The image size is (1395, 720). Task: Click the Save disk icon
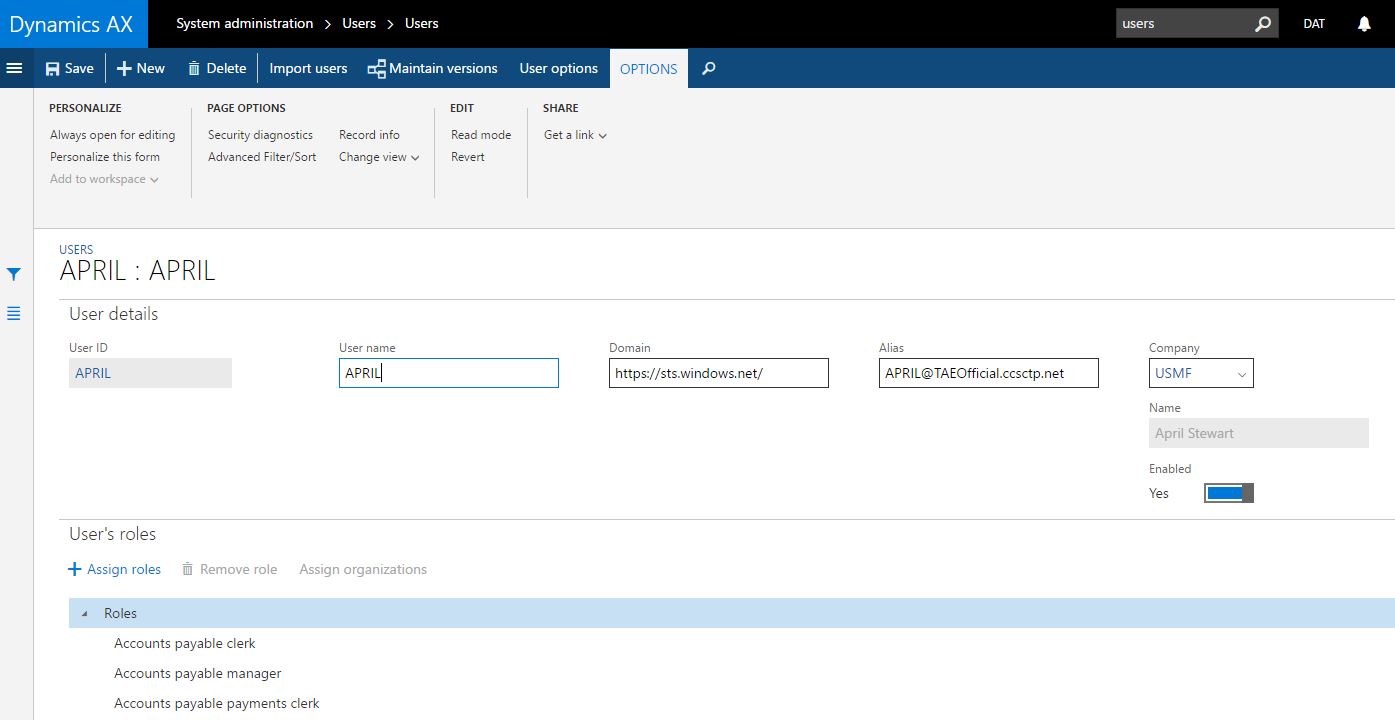point(53,69)
